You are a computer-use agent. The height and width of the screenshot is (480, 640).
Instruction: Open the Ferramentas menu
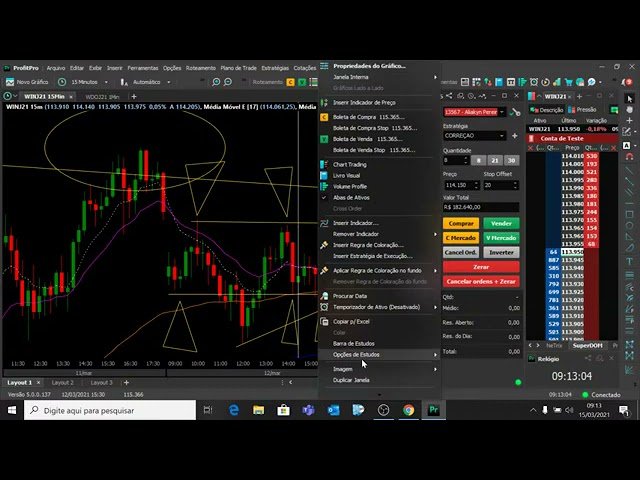click(142, 68)
